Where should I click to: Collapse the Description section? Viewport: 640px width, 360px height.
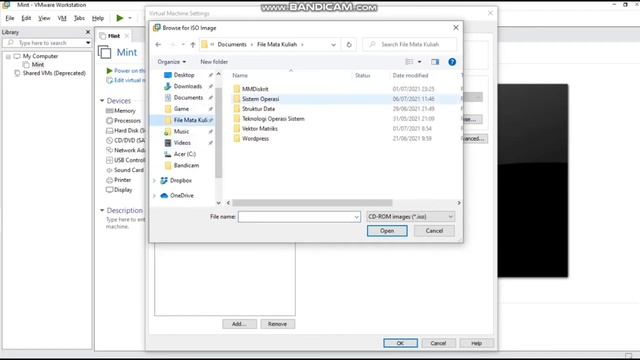click(102, 210)
